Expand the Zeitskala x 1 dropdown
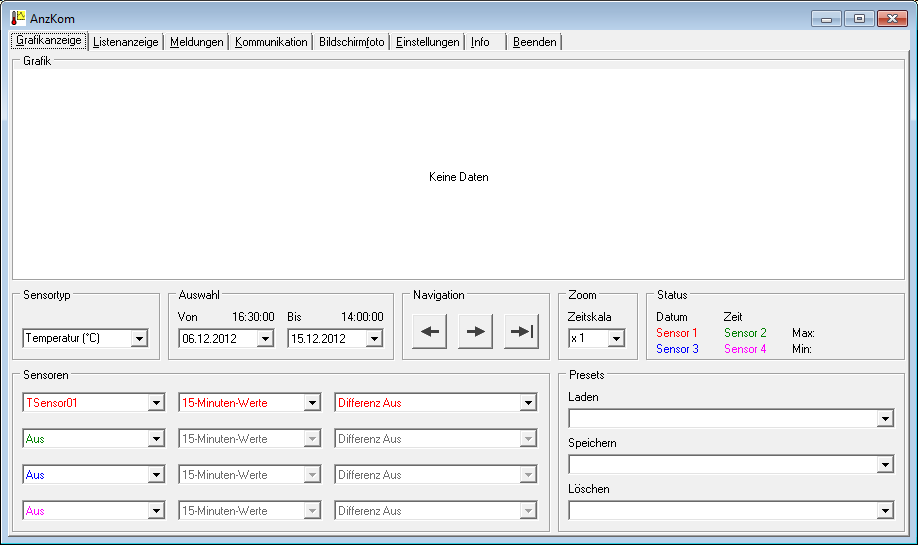The width and height of the screenshot is (918, 545). [616, 339]
